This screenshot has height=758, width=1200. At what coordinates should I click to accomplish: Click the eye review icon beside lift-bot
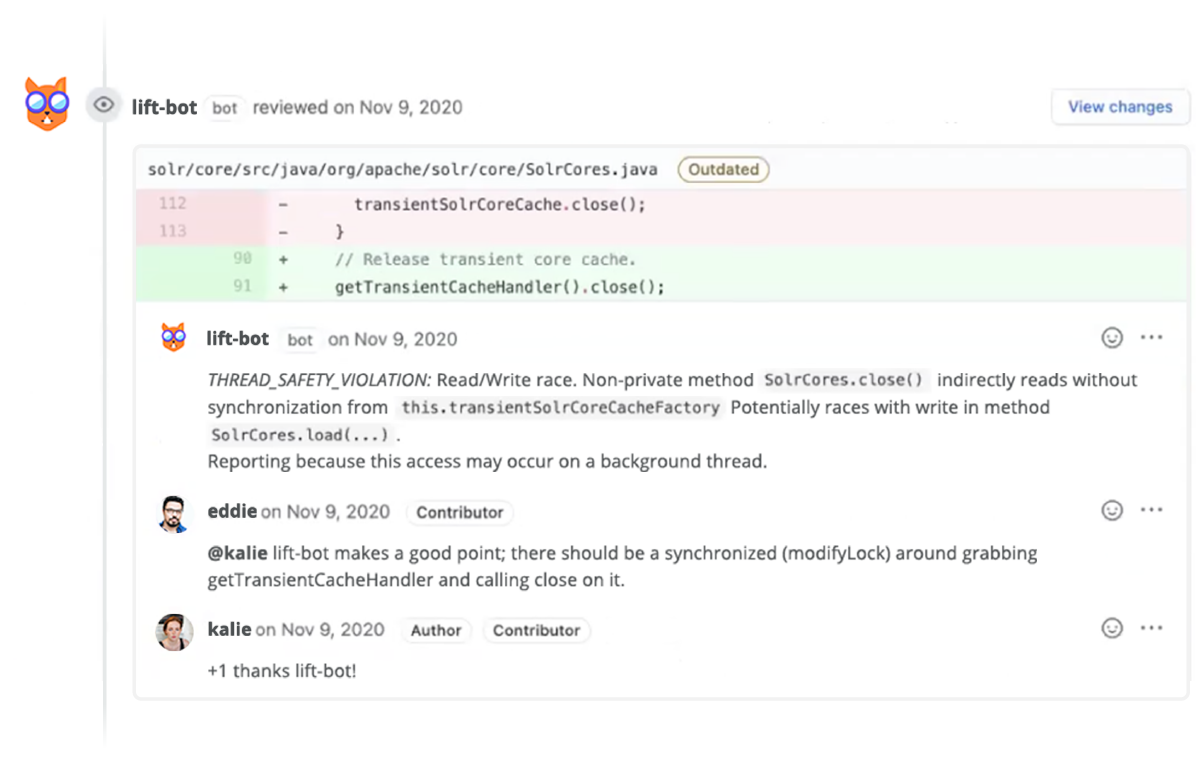(x=103, y=104)
